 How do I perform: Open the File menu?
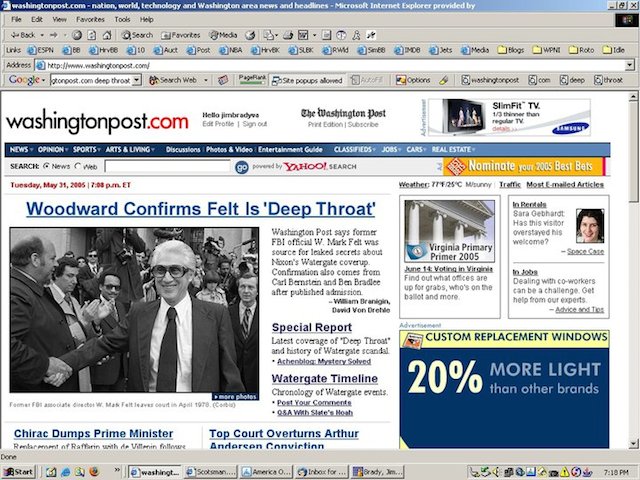pos(16,19)
